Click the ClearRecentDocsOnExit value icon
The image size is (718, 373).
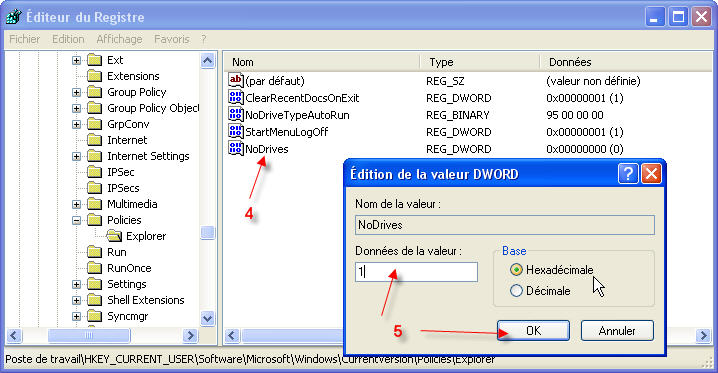coord(235,97)
